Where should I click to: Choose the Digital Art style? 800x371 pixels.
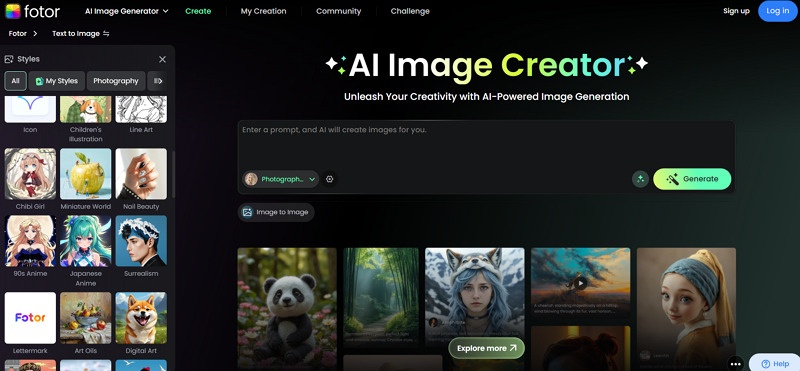[141, 317]
